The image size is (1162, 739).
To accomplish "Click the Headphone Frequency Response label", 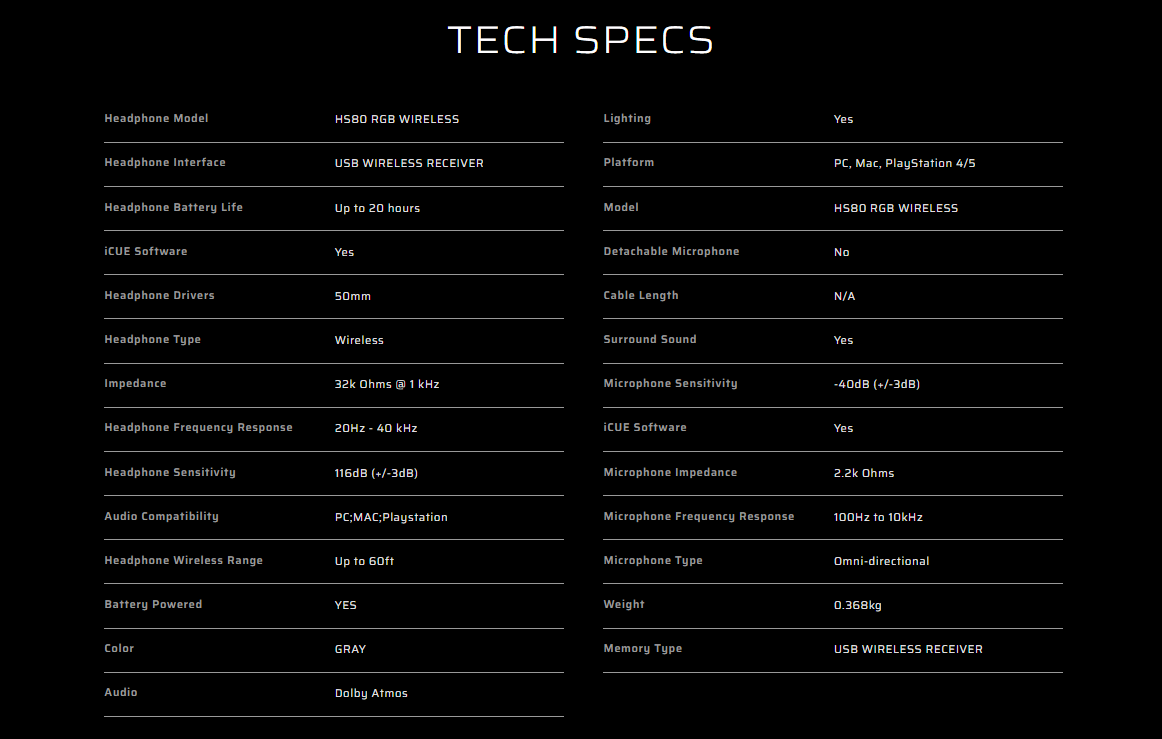I will (198, 427).
